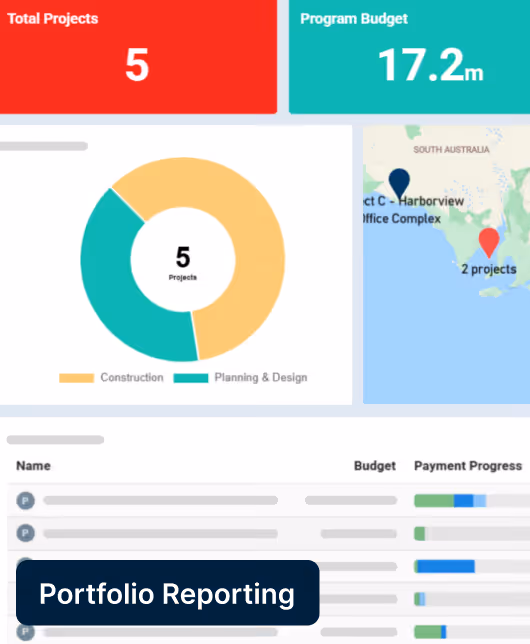Click the 17.2m budget value

click(430, 65)
